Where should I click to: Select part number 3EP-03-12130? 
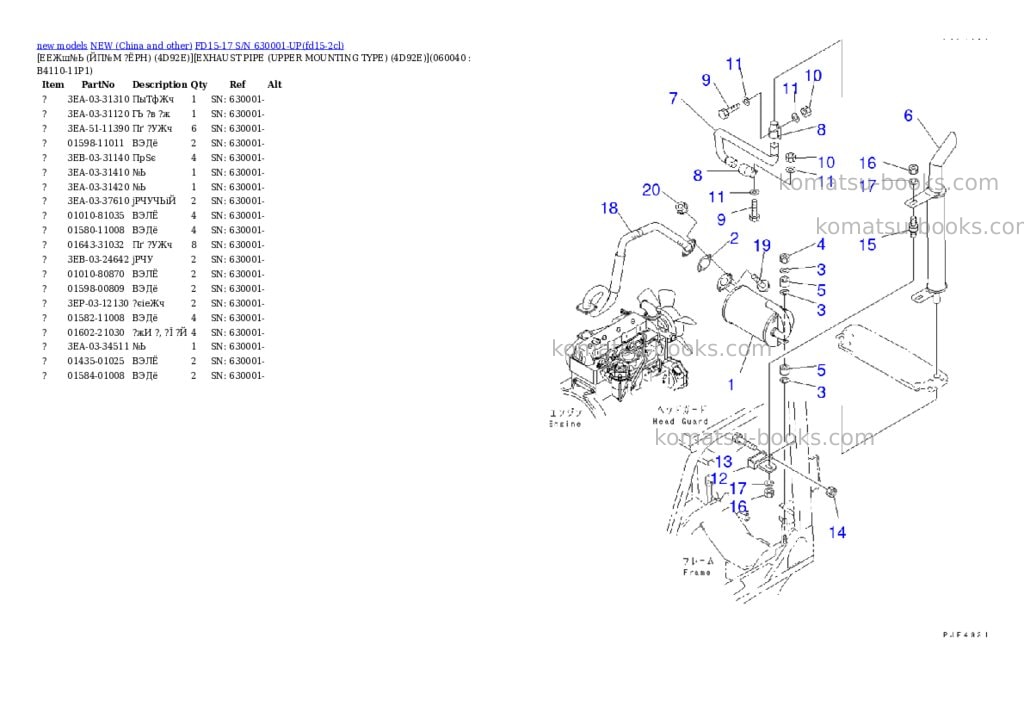point(98,303)
